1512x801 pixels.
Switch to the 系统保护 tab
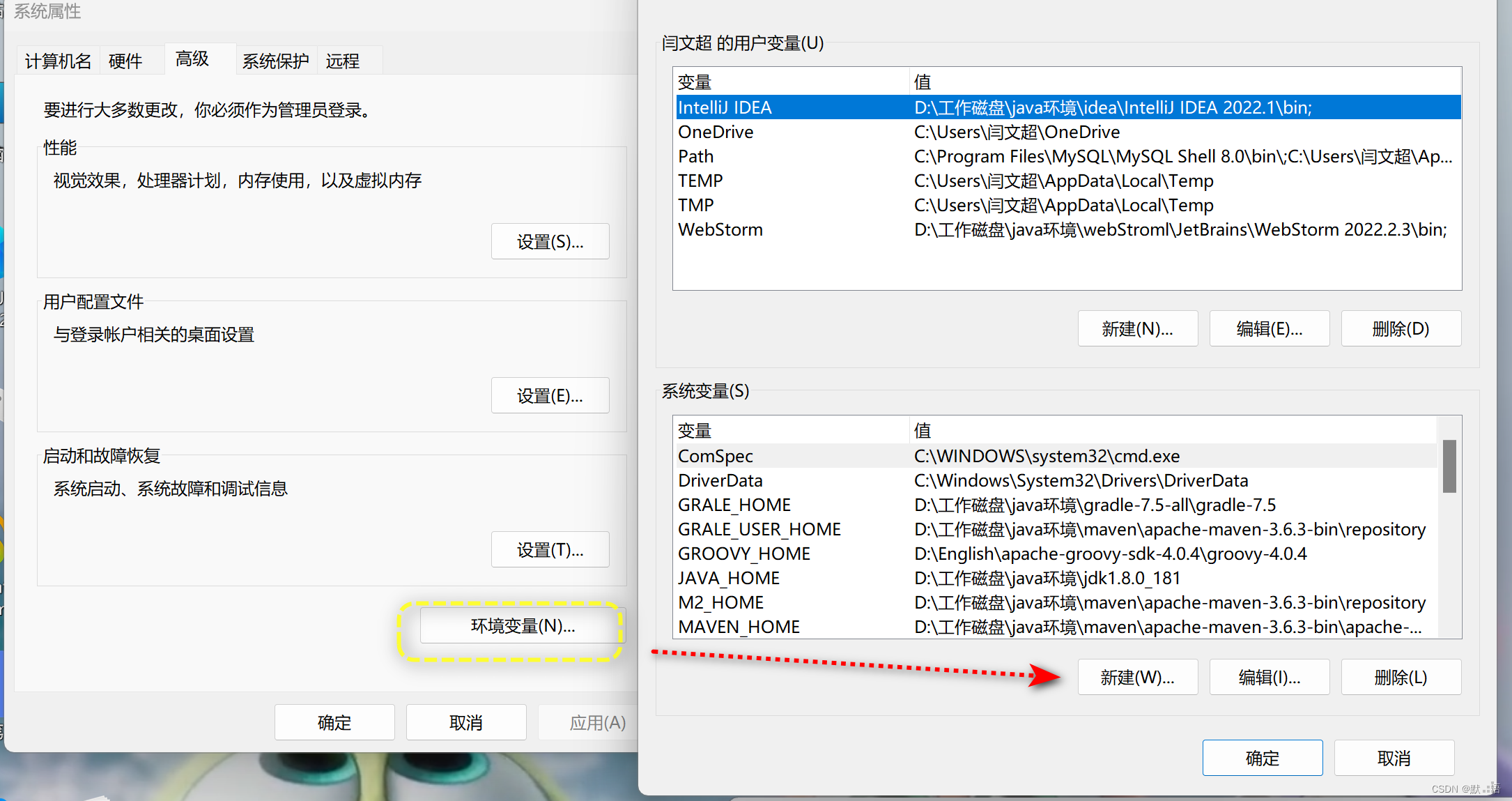tap(275, 61)
